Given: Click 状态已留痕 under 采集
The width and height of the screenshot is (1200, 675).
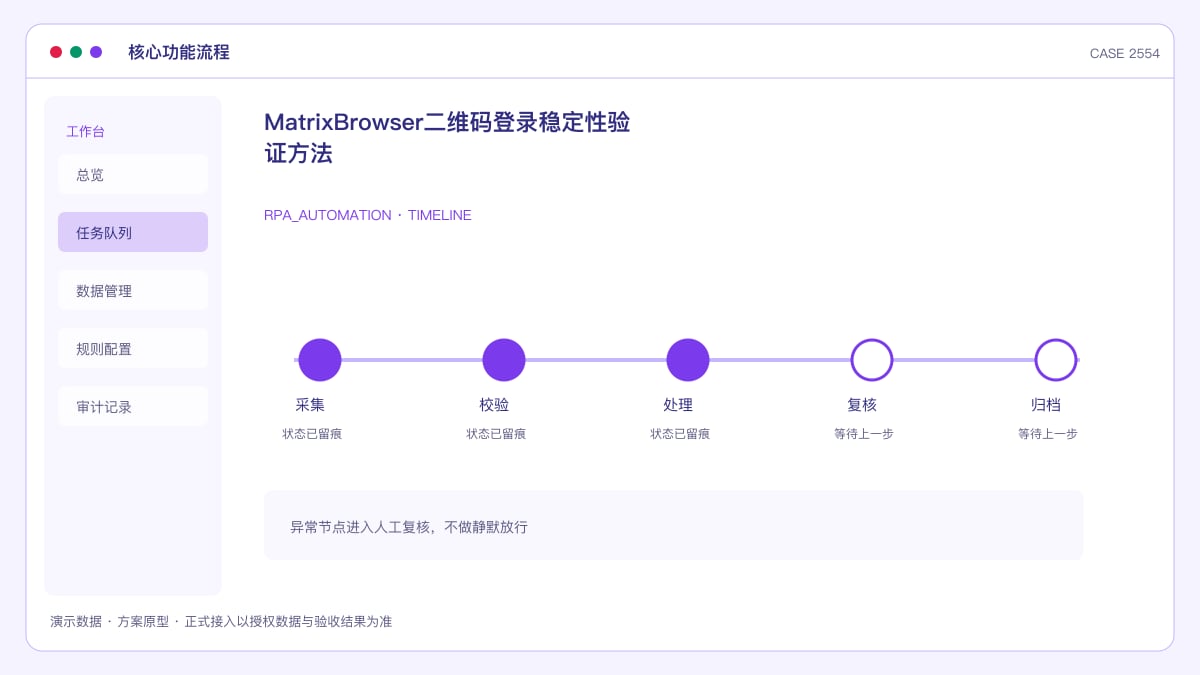Looking at the screenshot, I should point(312,434).
